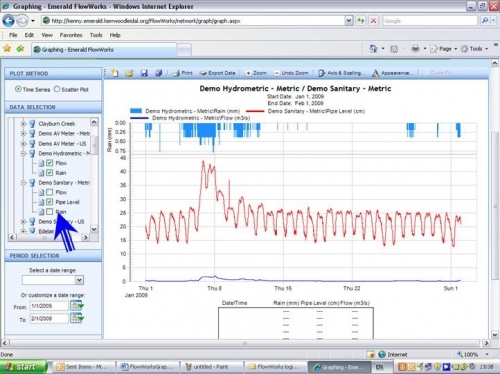Open a saved graph via folder icon
This screenshot has width=500, height=374.
pos(129,73)
